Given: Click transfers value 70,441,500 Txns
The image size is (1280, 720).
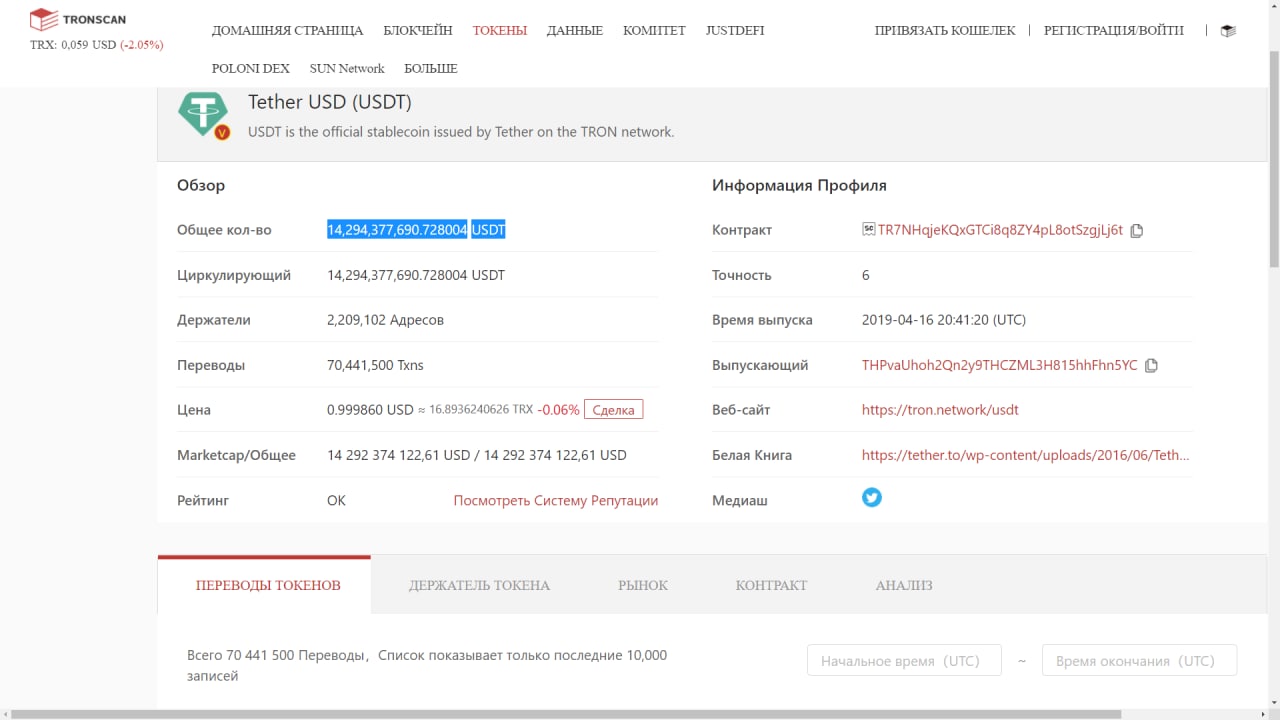Looking at the screenshot, I should click(x=375, y=365).
